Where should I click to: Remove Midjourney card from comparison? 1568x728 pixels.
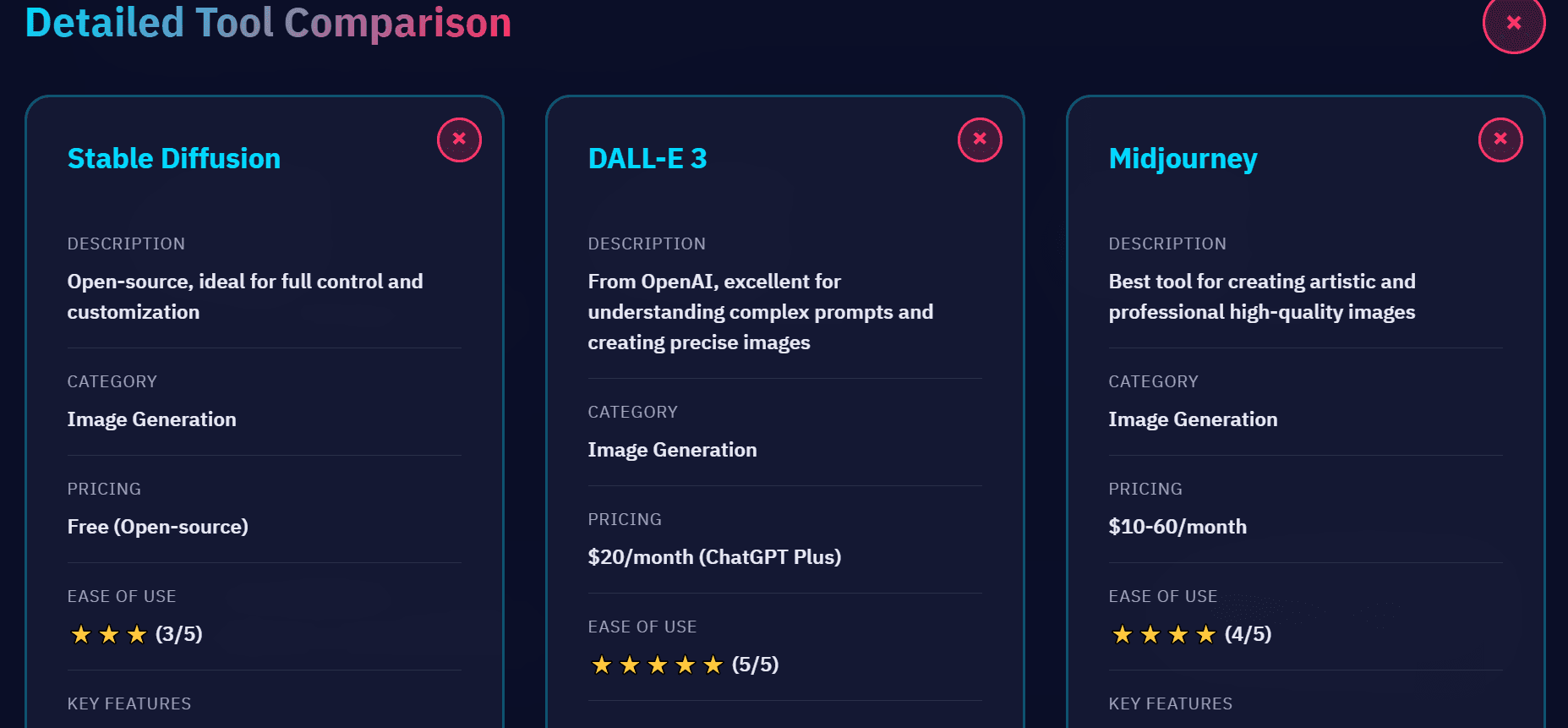(x=1500, y=140)
